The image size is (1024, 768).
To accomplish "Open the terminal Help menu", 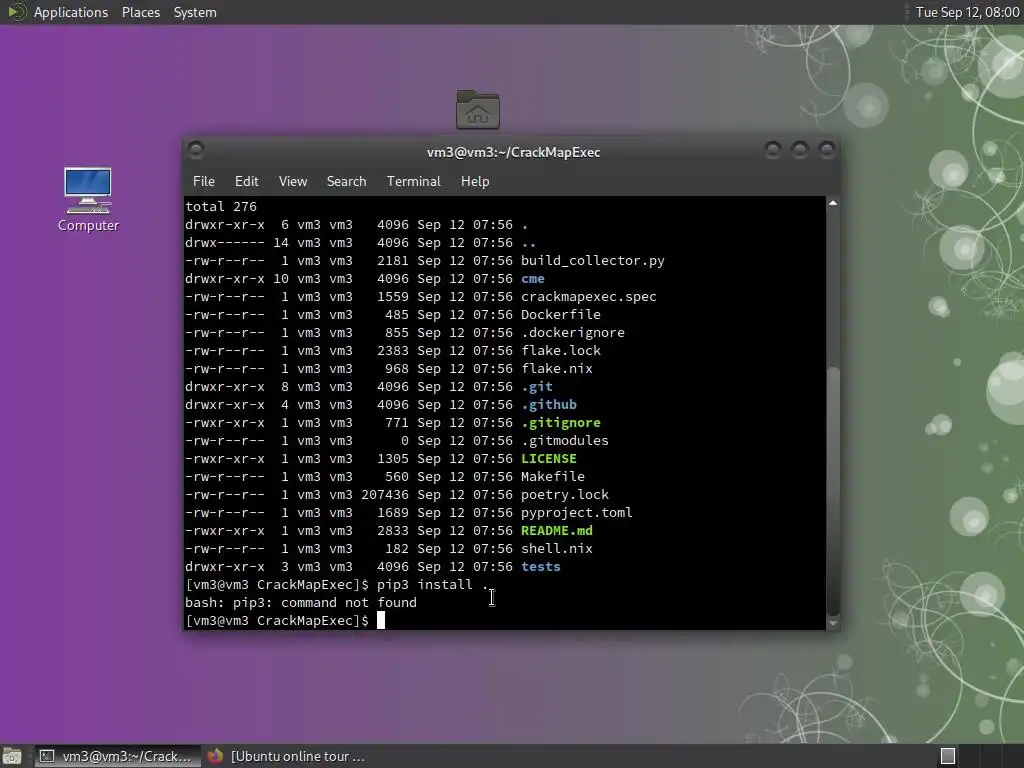I will point(475,182).
